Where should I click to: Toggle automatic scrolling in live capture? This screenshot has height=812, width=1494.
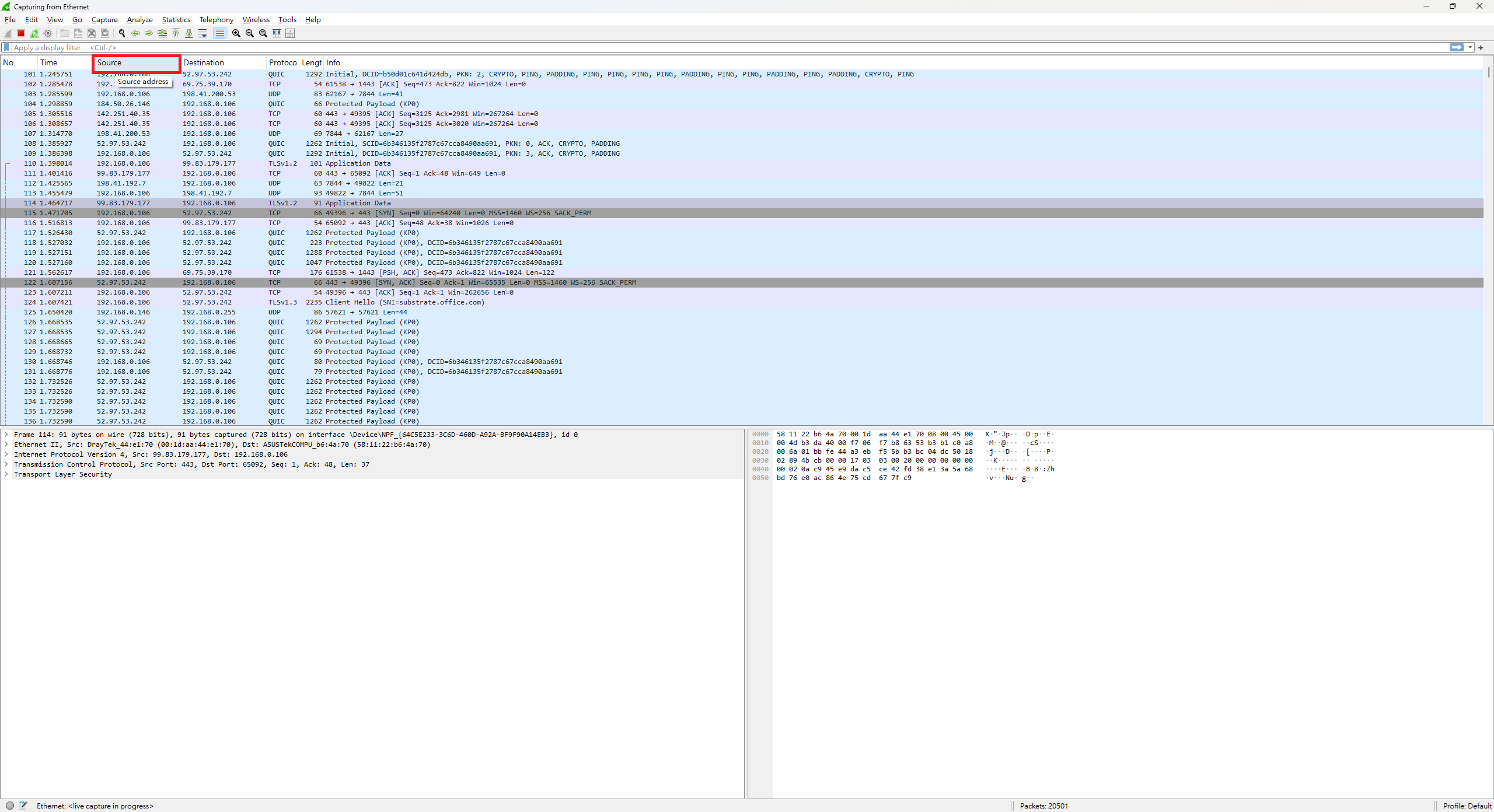click(x=203, y=33)
